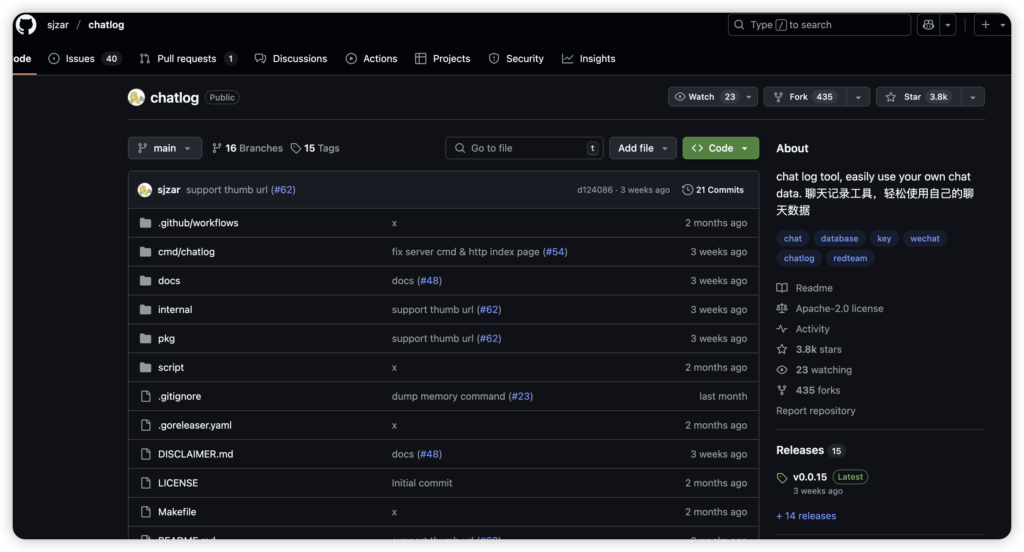Click the Report repository link

point(816,411)
